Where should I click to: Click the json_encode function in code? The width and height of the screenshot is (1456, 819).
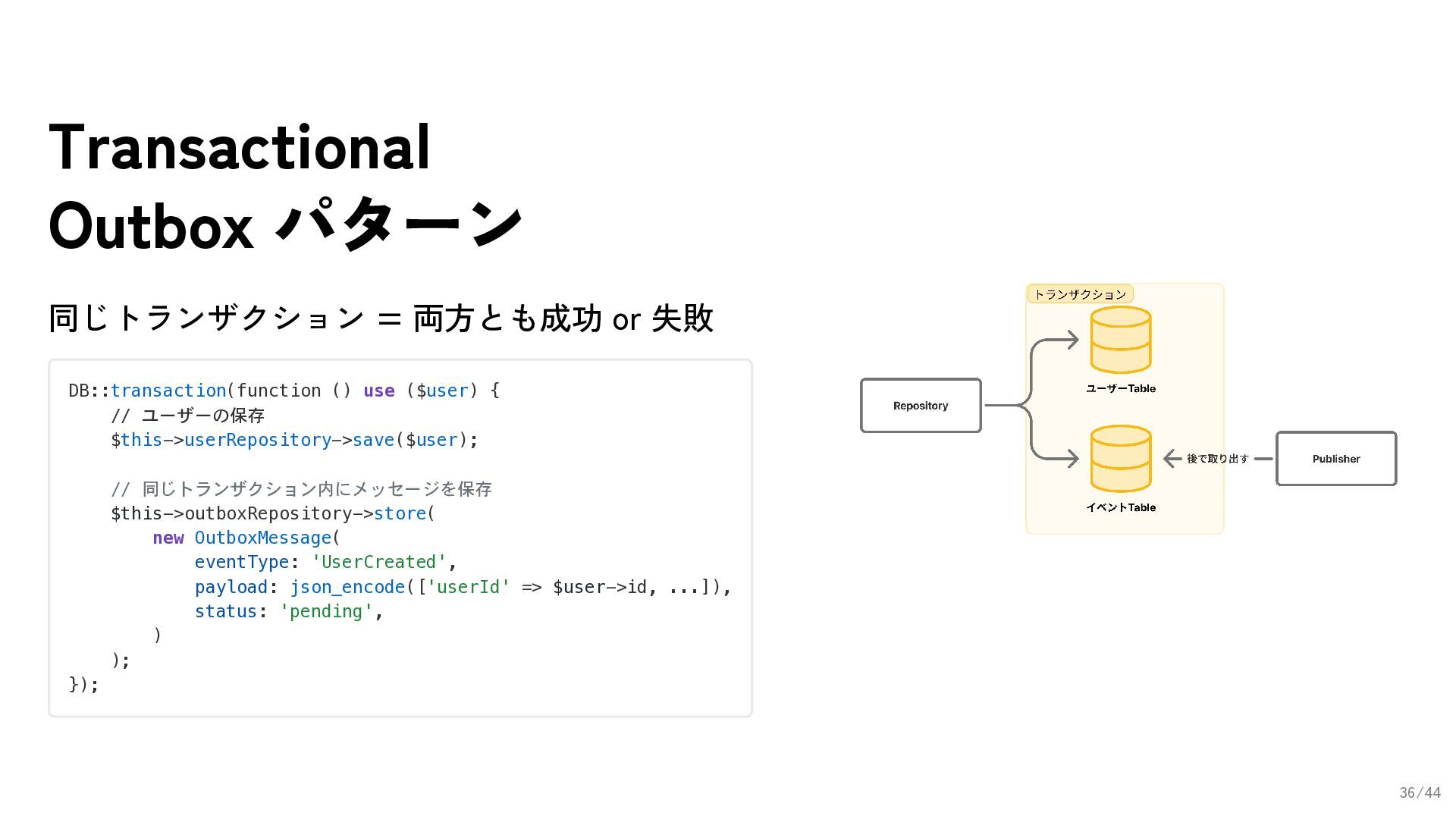(347, 587)
